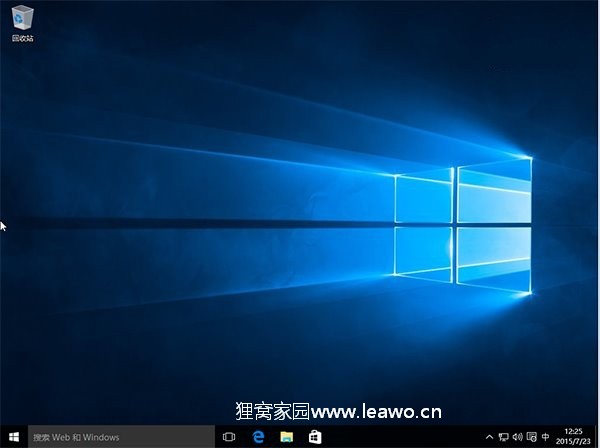Open the clock showing 12:25
The width and height of the screenshot is (600, 448).
point(573,432)
